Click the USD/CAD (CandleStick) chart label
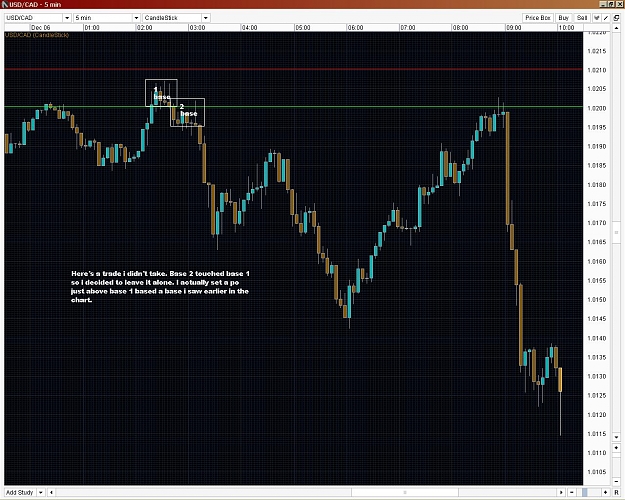625x500 pixels. [37, 35]
